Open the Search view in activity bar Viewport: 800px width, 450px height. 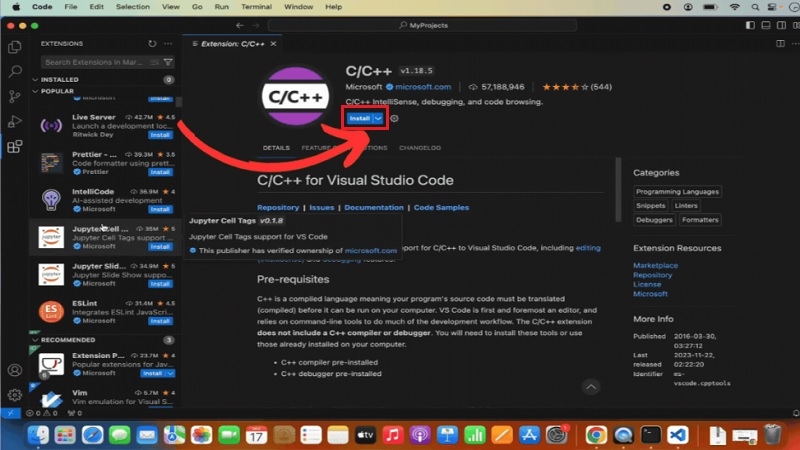coord(15,71)
